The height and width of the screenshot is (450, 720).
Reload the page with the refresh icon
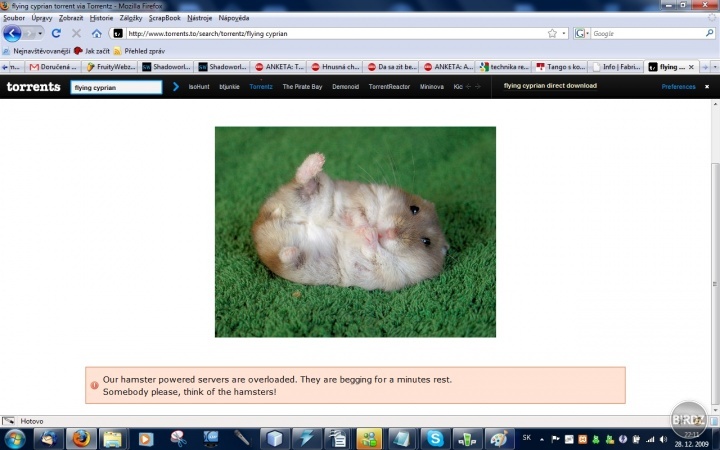[x=56, y=33]
